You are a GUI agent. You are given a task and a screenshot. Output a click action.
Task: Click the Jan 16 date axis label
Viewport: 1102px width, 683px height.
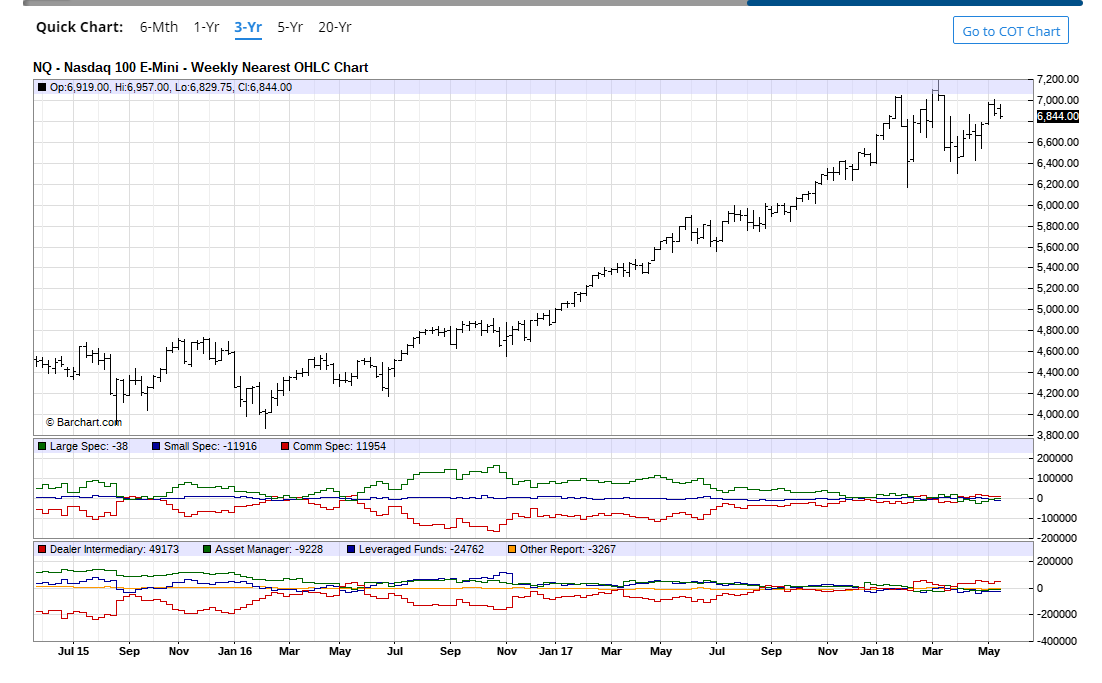(235, 651)
